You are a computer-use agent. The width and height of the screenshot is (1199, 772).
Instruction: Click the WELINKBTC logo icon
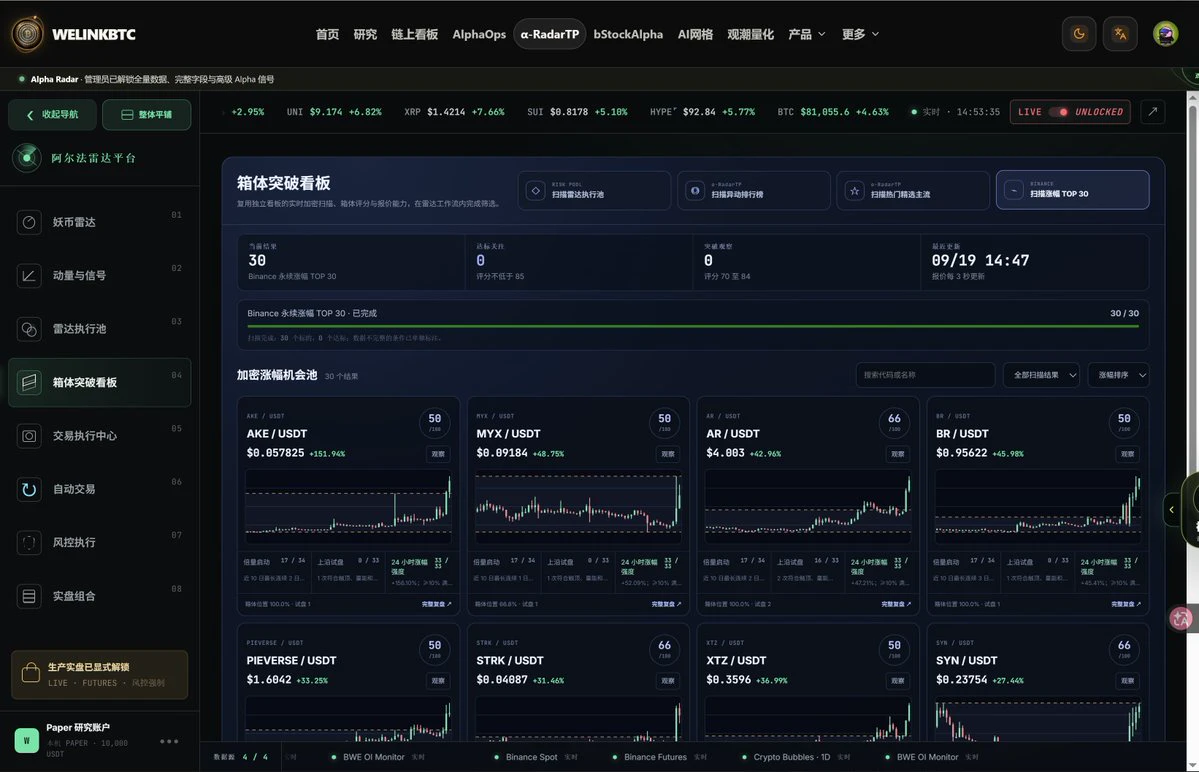[28, 34]
